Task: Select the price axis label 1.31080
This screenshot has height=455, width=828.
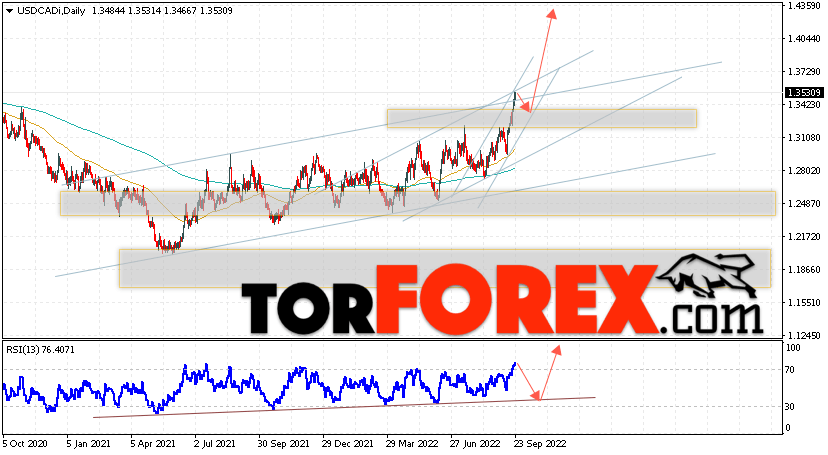Action: [804, 137]
